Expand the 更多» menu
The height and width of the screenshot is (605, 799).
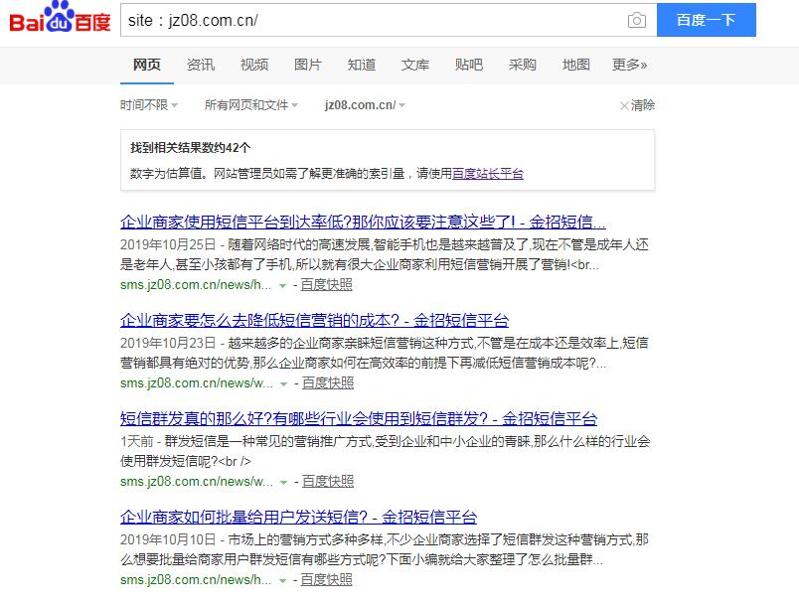tap(629, 65)
